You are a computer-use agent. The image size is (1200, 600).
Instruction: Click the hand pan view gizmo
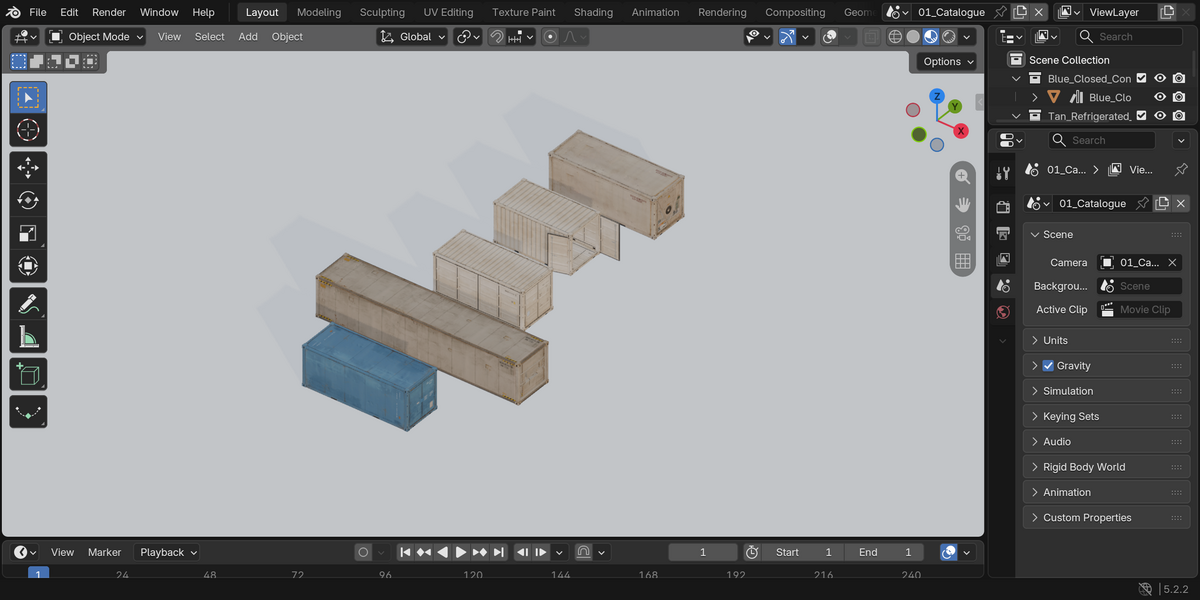pyautogui.click(x=962, y=204)
